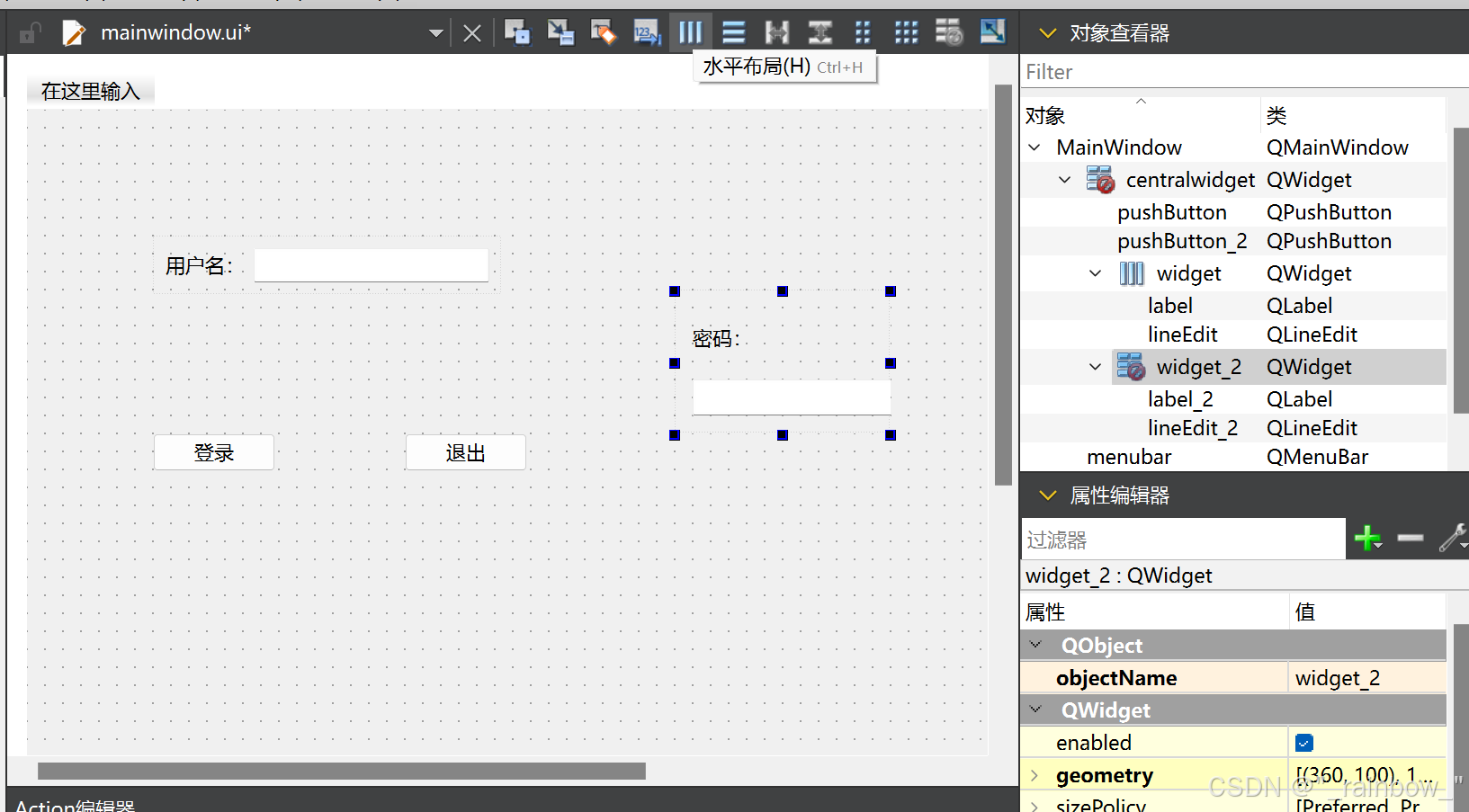Collapse the 对象查看器 panel header
This screenshot has width=1469, height=812.
1047,33
